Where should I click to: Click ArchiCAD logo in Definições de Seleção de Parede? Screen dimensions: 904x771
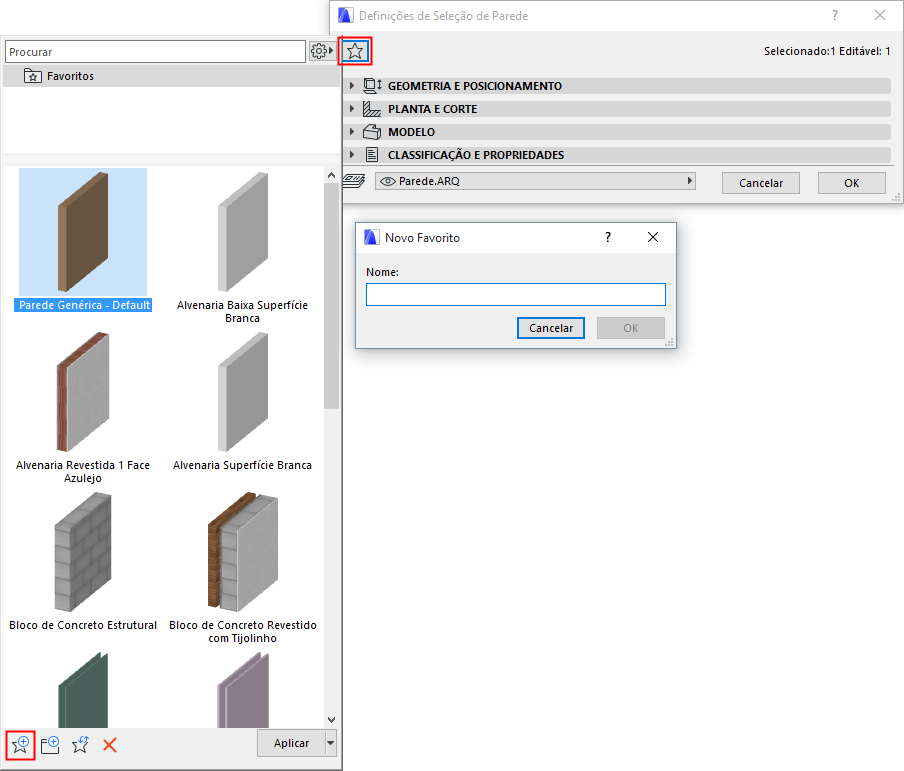tap(346, 15)
